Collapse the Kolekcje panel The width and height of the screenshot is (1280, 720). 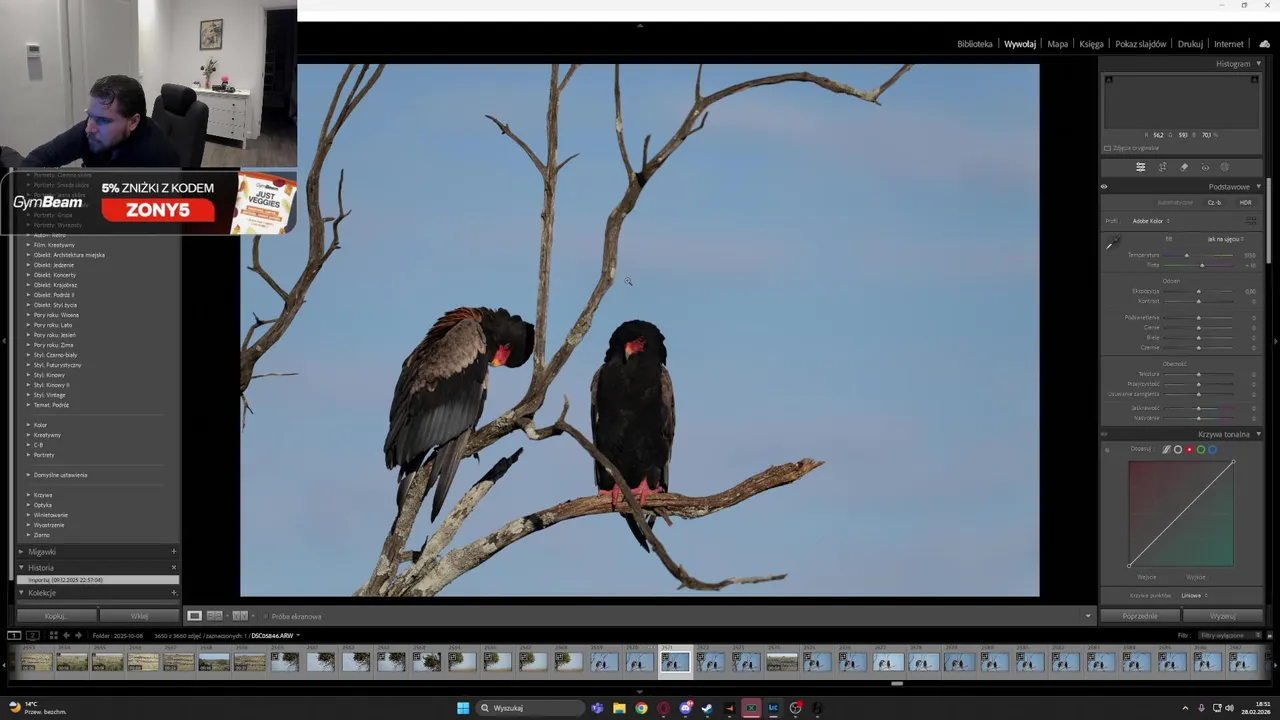(x=21, y=593)
